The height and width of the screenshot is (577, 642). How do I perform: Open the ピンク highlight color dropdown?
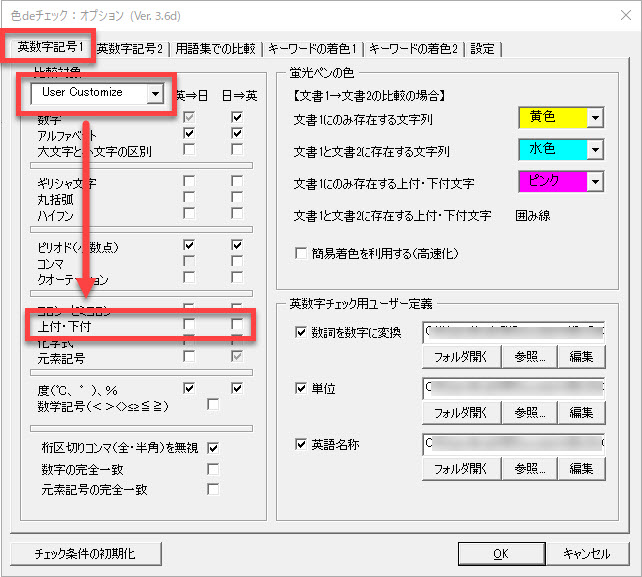[x=596, y=182]
